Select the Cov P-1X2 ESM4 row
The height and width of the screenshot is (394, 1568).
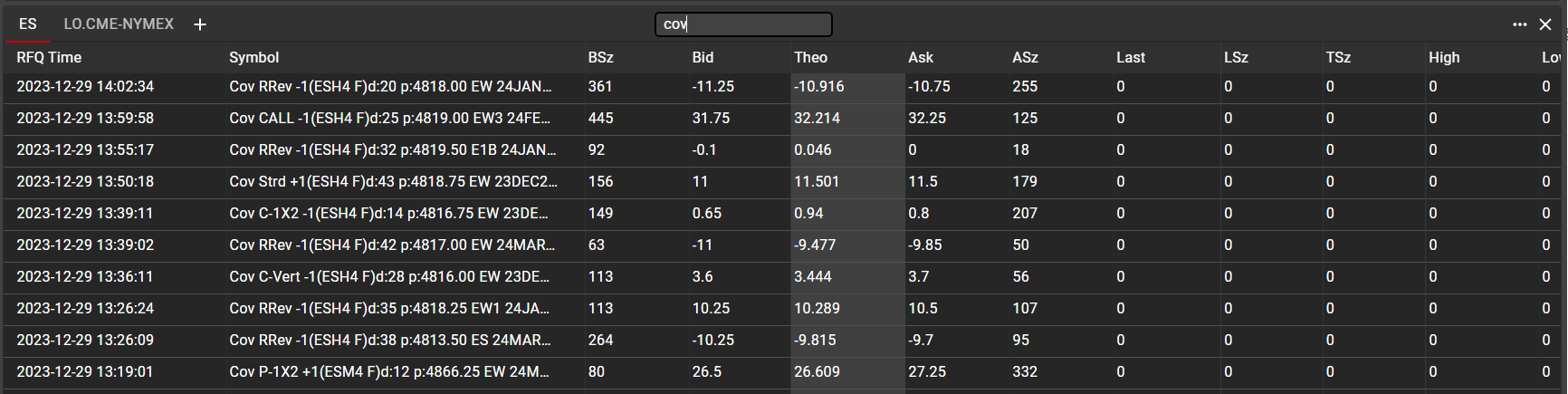[x=389, y=371]
